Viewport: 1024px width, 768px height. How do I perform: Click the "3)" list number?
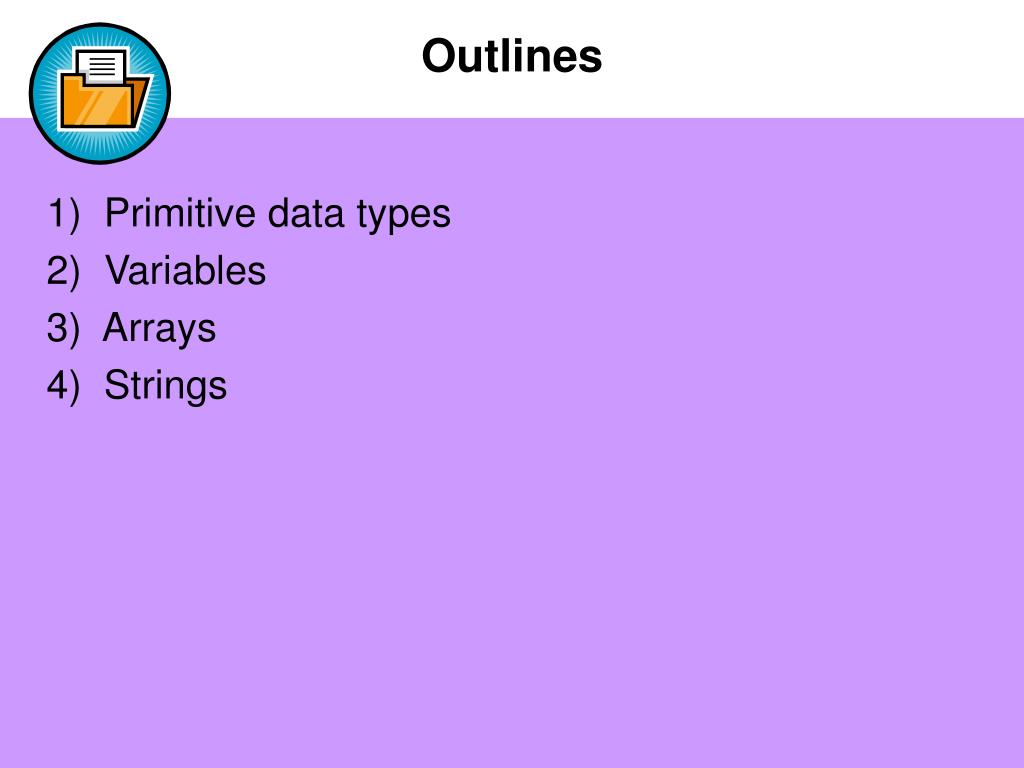click(x=63, y=328)
